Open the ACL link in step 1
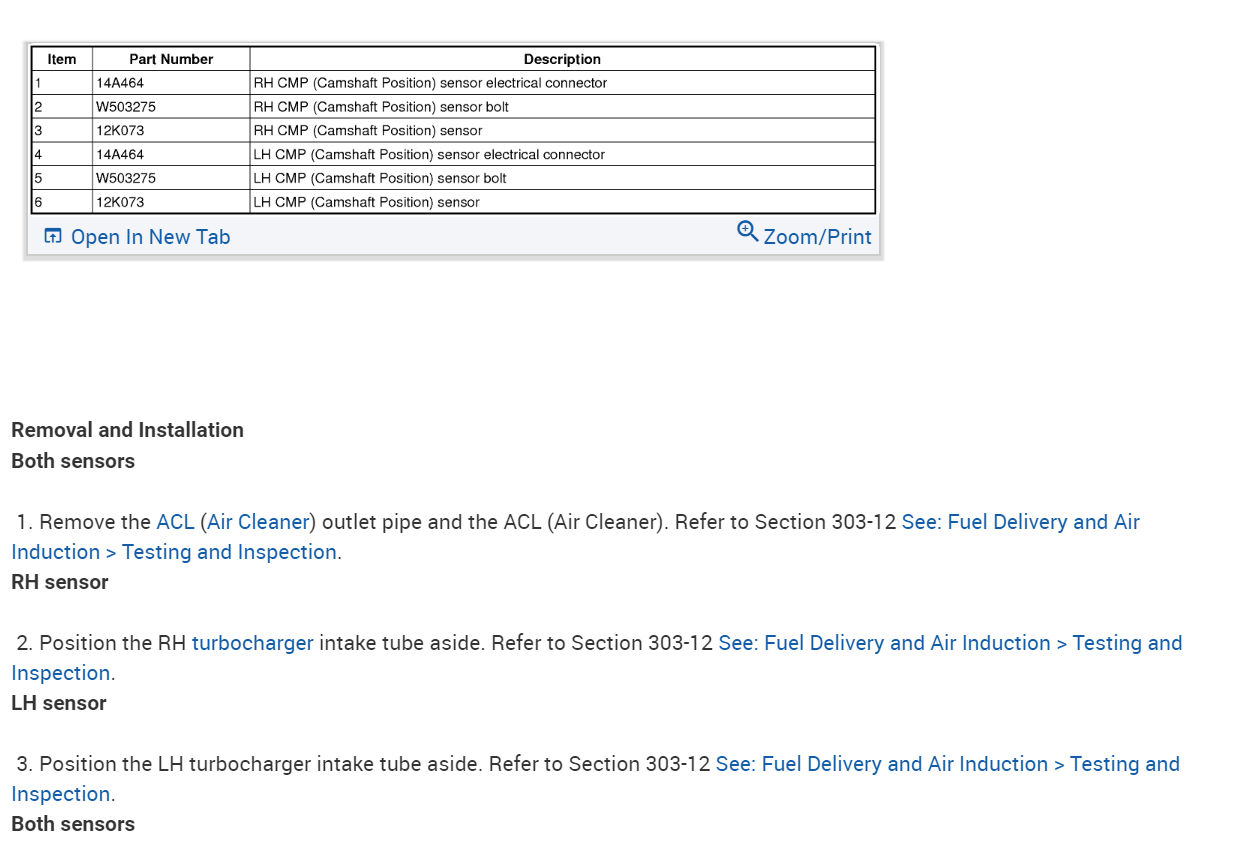The width and height of the screenshot is (1241, 850). pos(175,522)
